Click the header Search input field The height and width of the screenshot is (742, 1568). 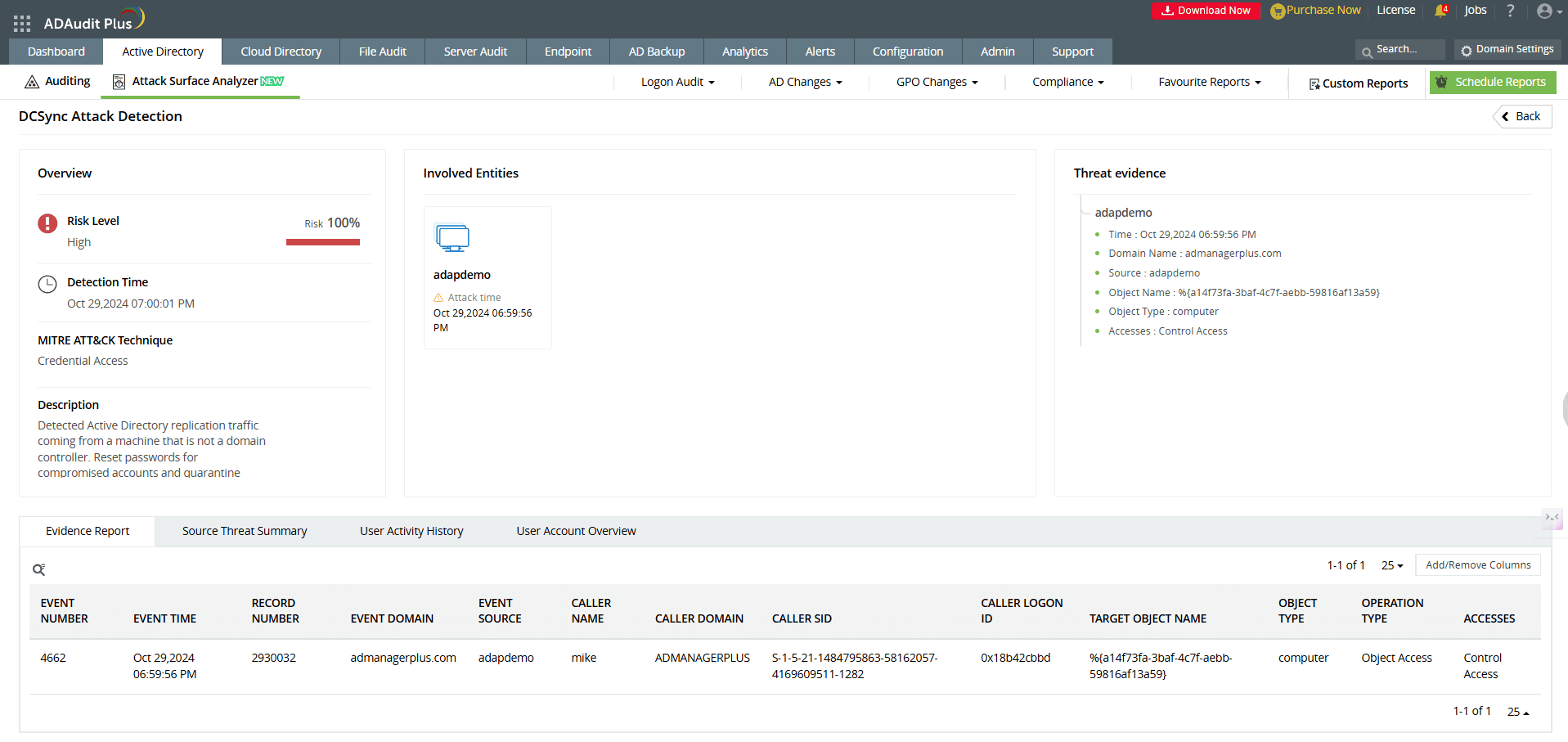tap(1400, 50)
